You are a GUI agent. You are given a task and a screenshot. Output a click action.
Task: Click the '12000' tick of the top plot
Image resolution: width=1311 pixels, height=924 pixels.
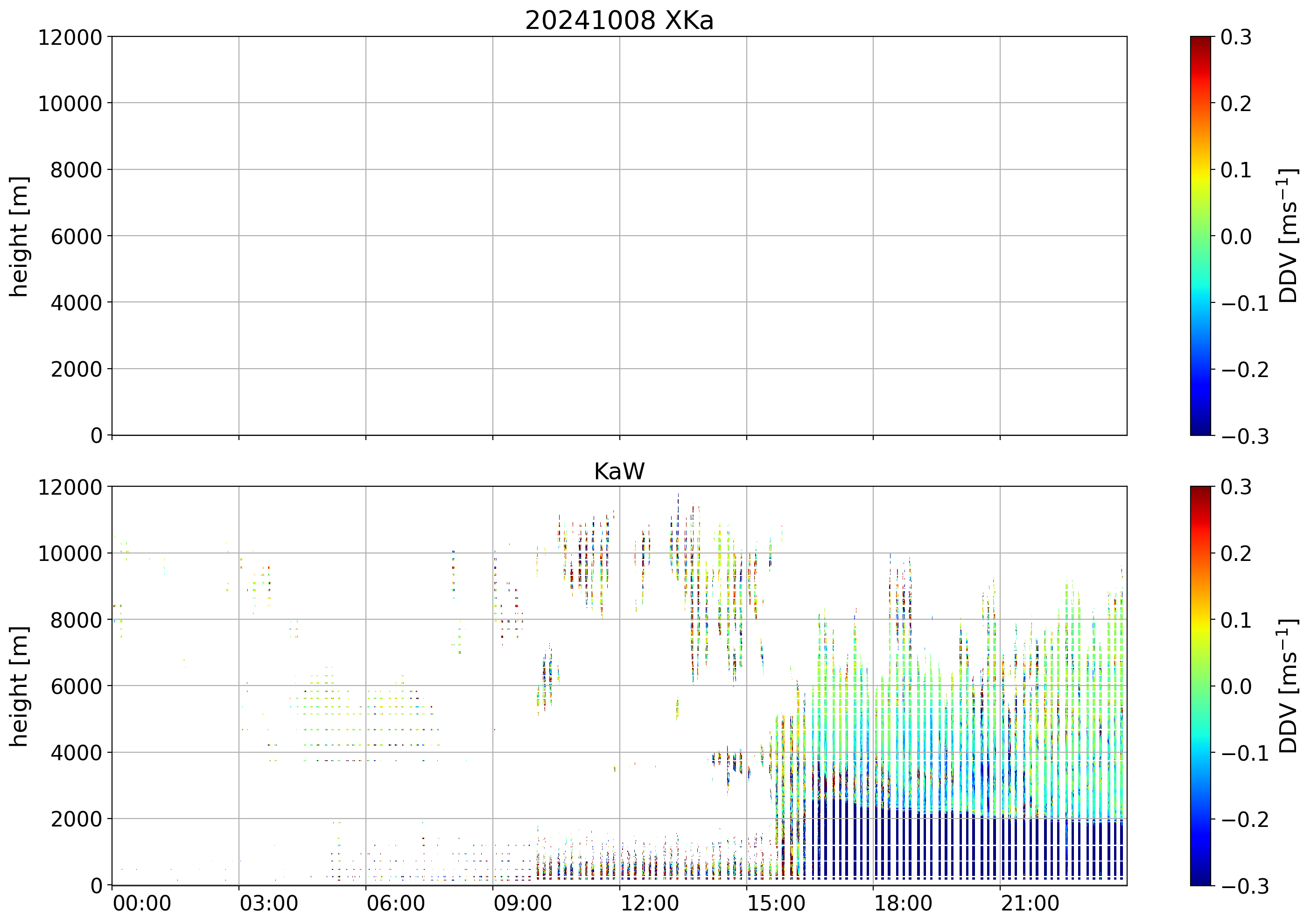point(70,38)
